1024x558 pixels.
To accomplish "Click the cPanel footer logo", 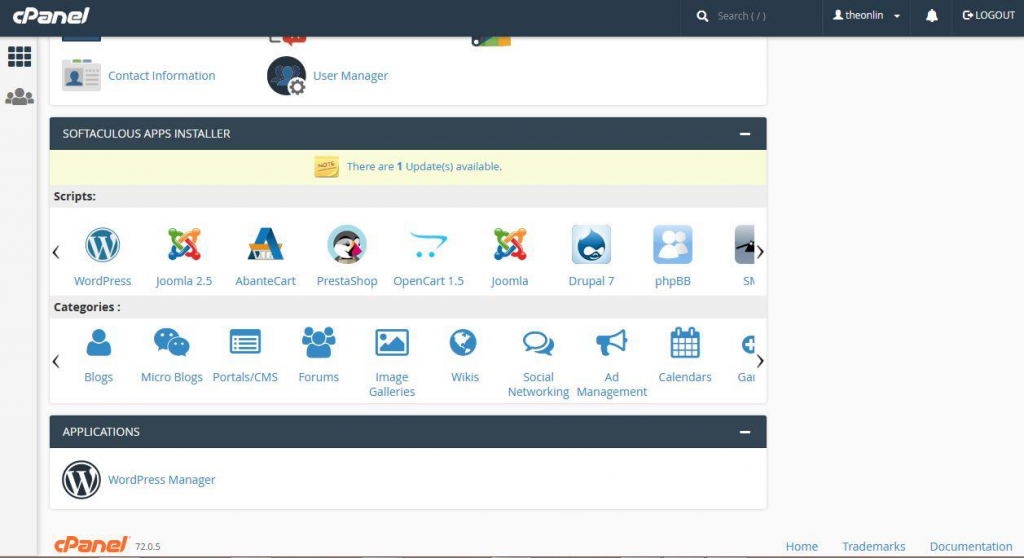I will (91, 544).
